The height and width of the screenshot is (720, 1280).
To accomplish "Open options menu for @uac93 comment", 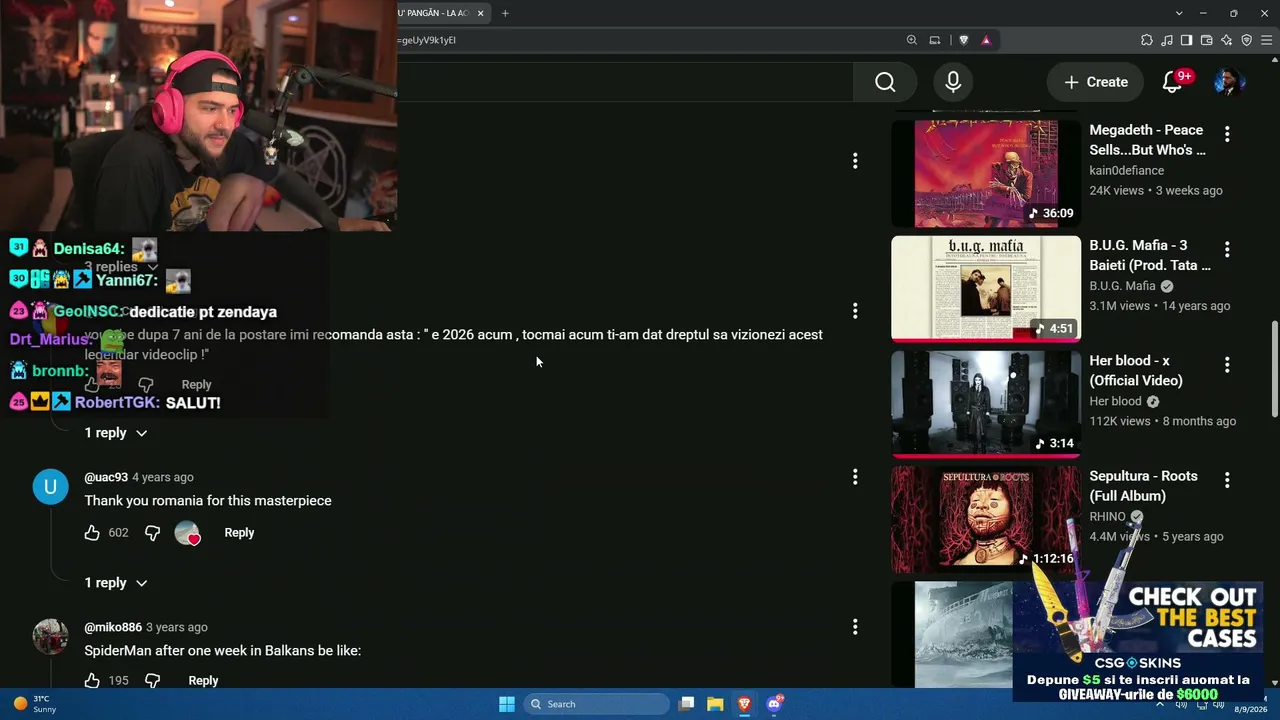I will tap(855, 477).
